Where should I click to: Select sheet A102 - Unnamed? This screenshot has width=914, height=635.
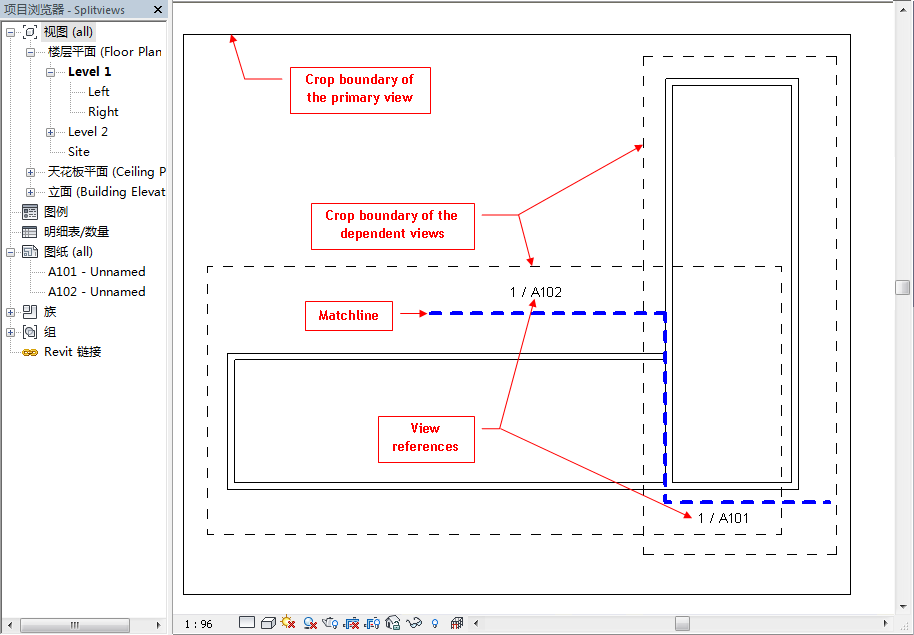(x=97, y=292)
